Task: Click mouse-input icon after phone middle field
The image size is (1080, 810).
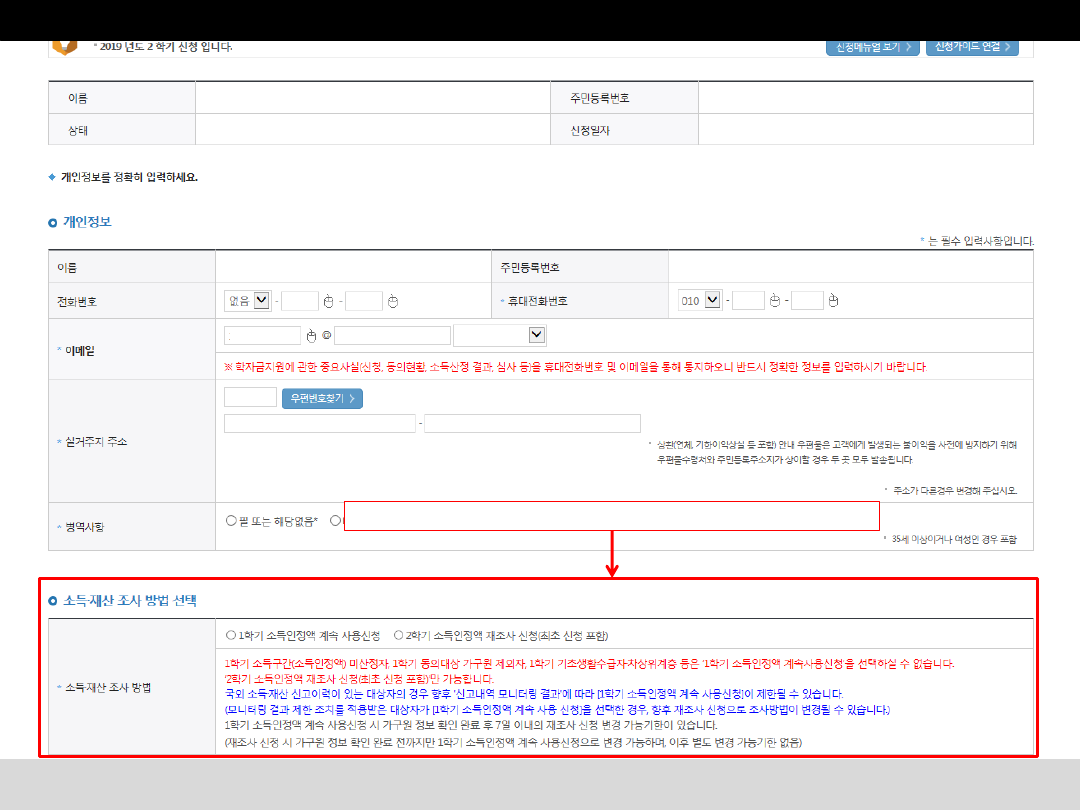Action: (x=327, y=301)
